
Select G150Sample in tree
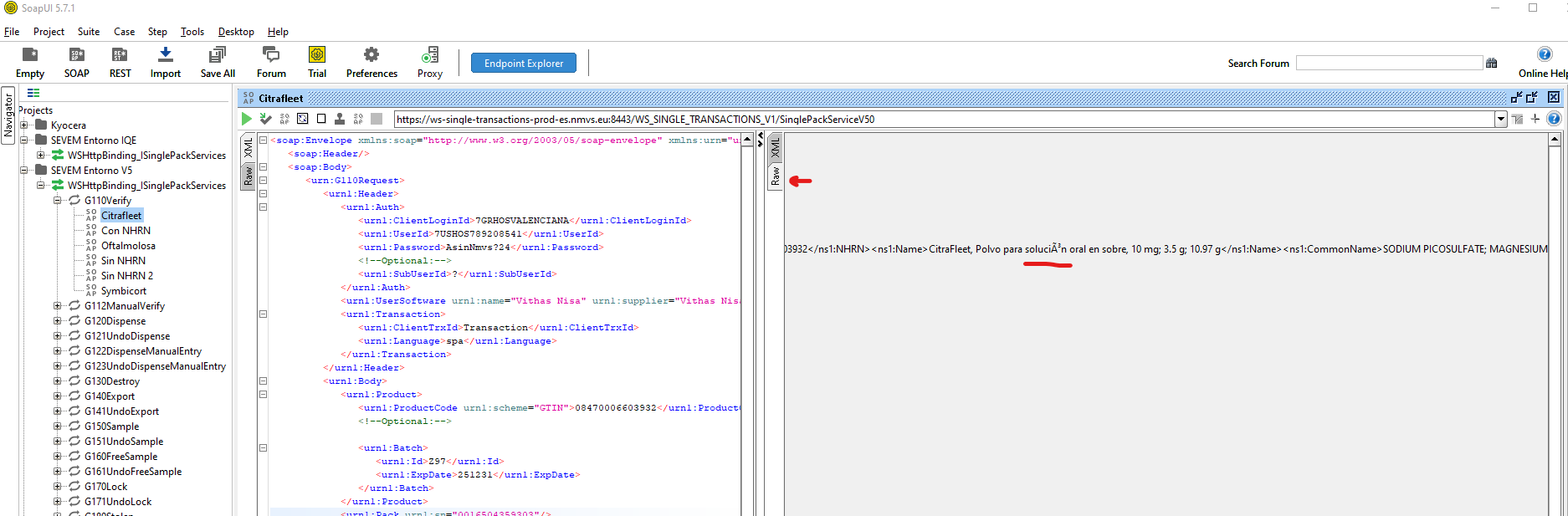click(x=112, y=427)
